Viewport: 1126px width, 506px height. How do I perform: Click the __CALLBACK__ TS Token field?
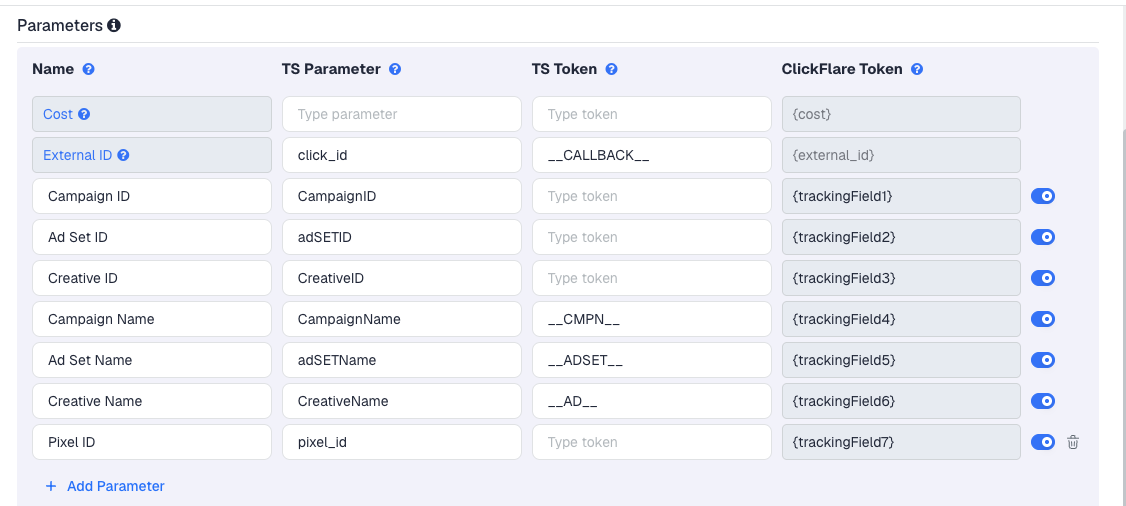(652, 155)
